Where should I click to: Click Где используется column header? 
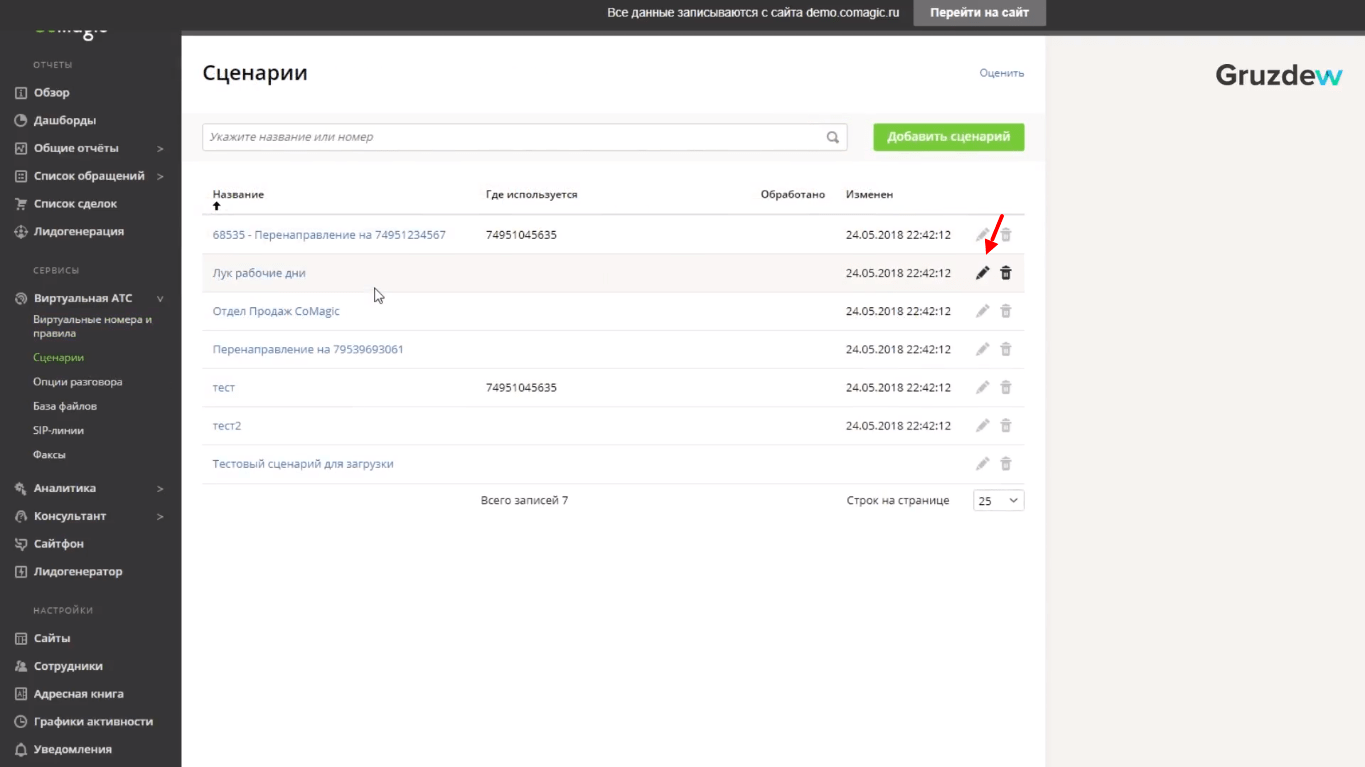coord(532,195)
